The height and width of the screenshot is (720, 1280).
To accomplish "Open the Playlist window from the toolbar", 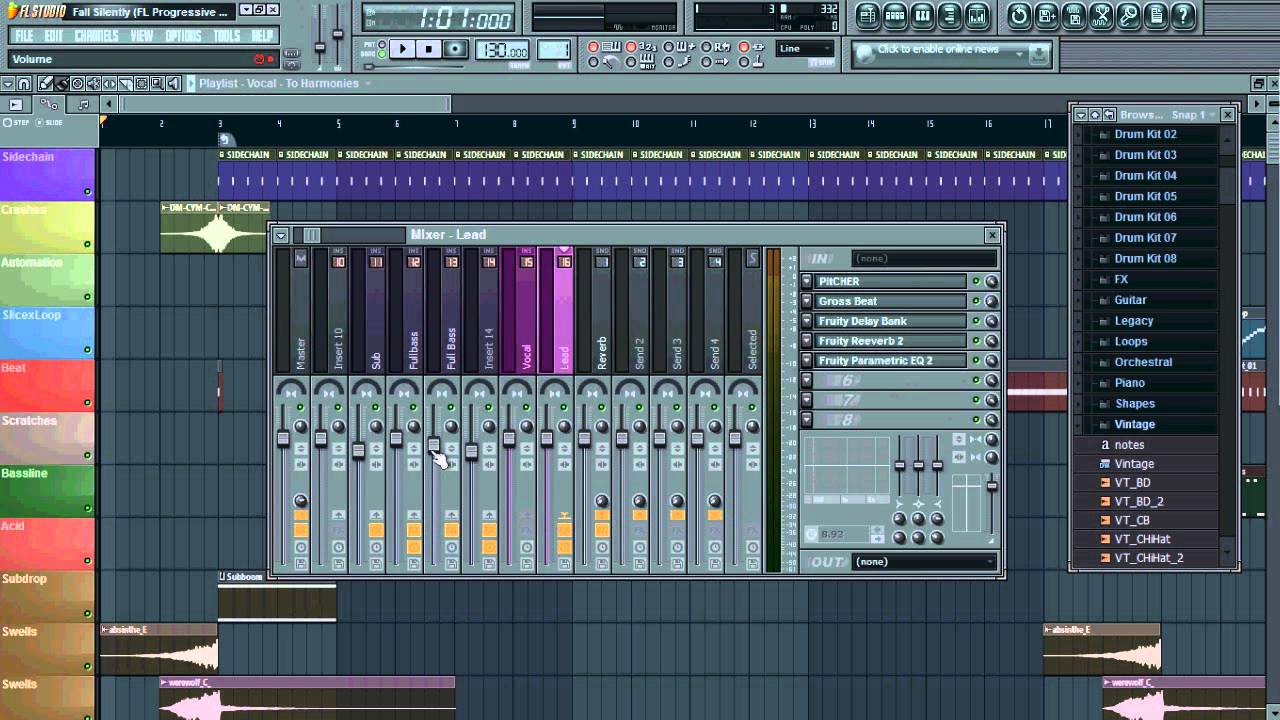I will pos(867,15).
